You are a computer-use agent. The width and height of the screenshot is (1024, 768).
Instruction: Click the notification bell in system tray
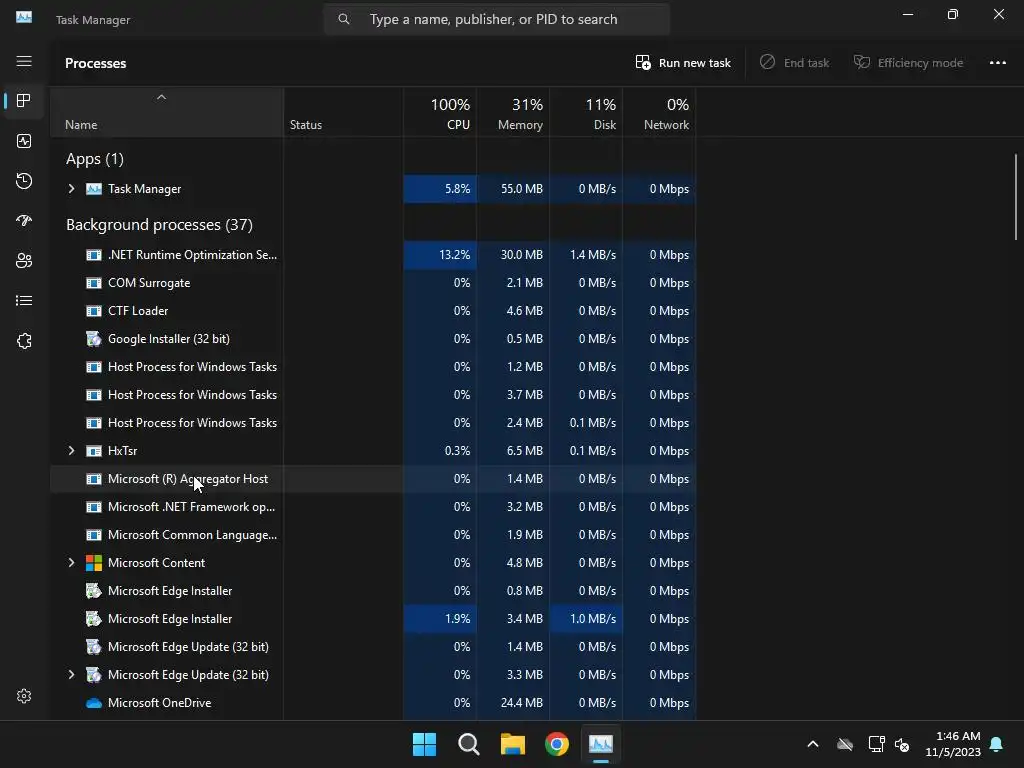coord(996,744)
